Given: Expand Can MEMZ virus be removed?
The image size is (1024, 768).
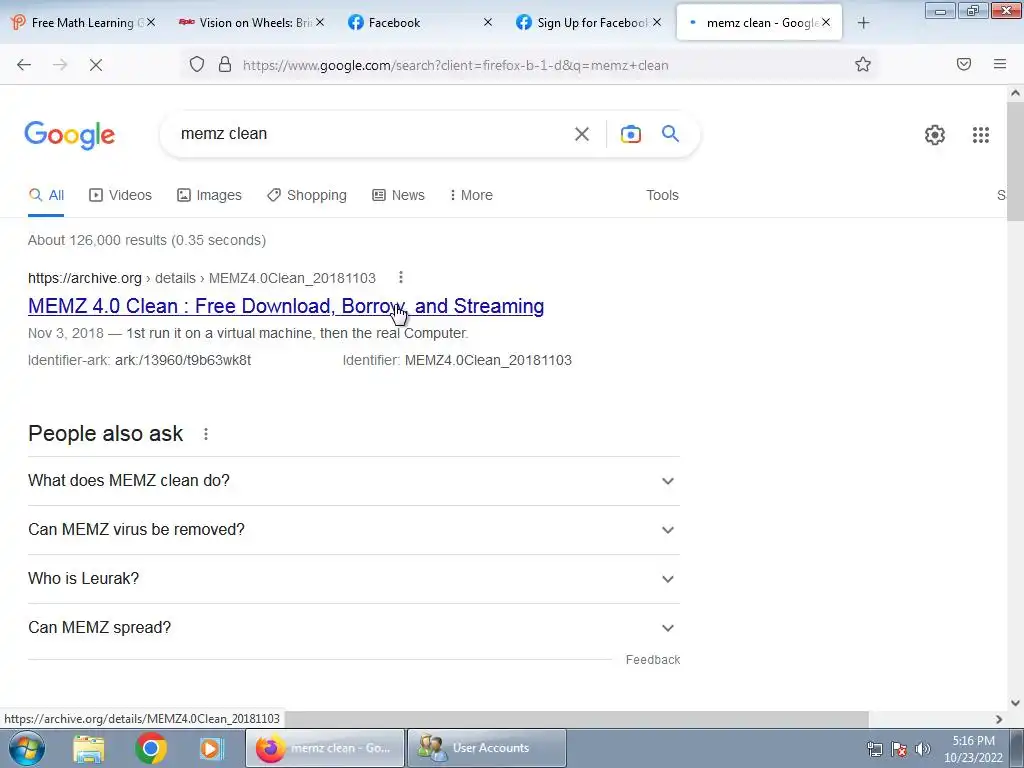Looking at the screenshot, I should [354, 530].
